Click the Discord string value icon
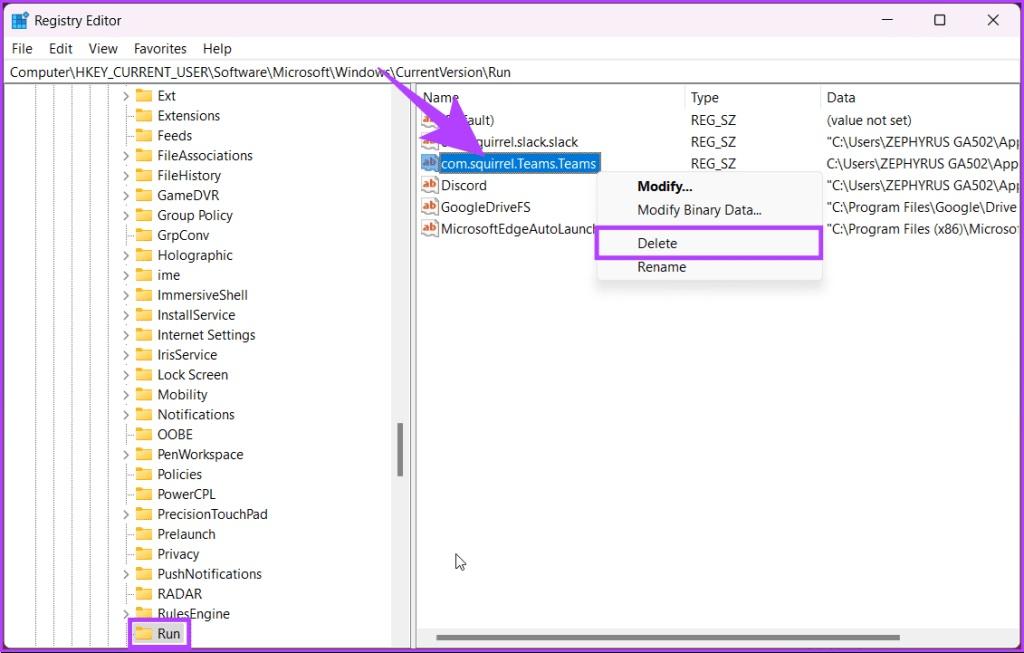This screenshot has width=1024, height=653. (430, 185)
